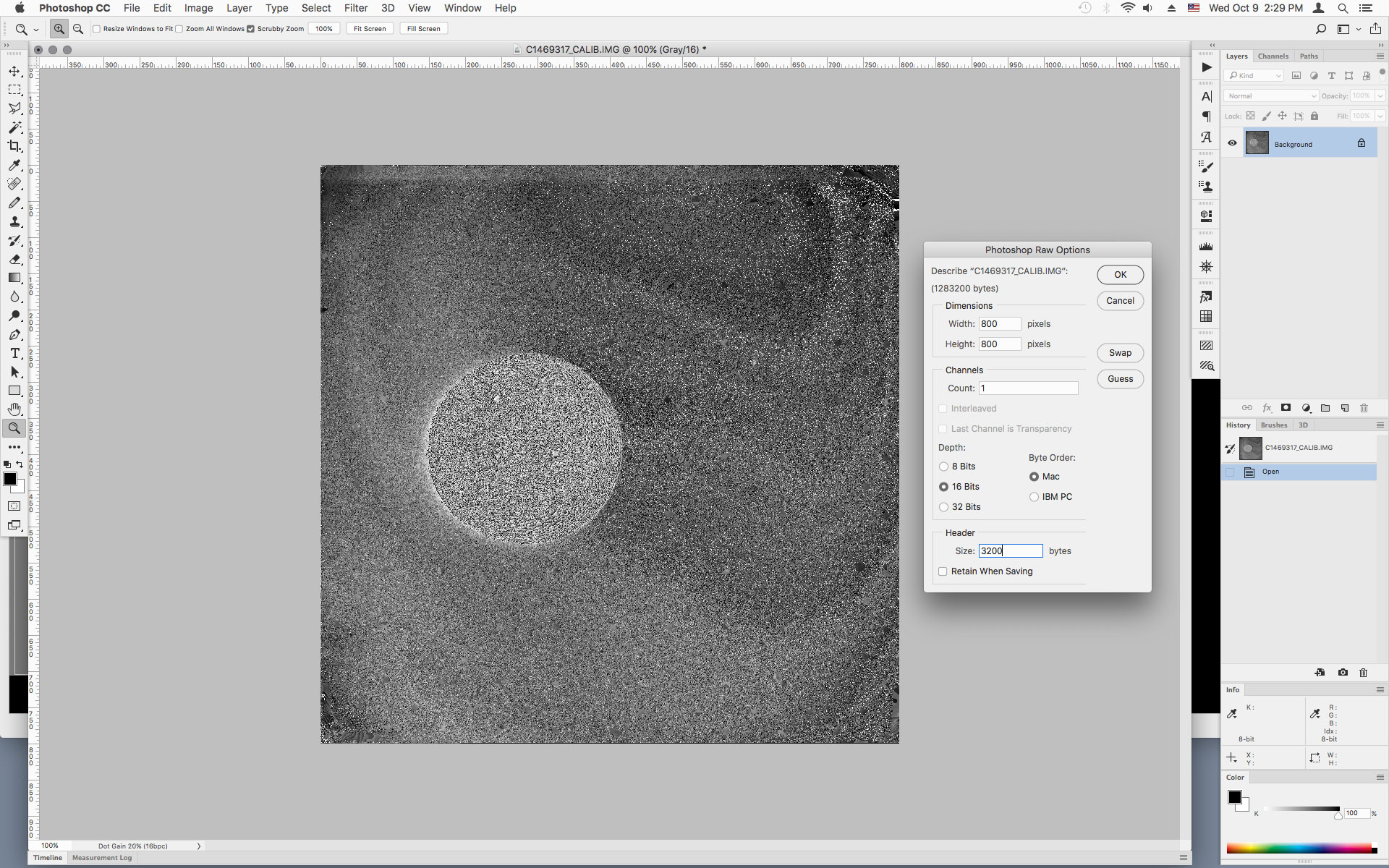
Task: Hide the Background layer
Action: pyautogui.click(x=1232, y=143)
